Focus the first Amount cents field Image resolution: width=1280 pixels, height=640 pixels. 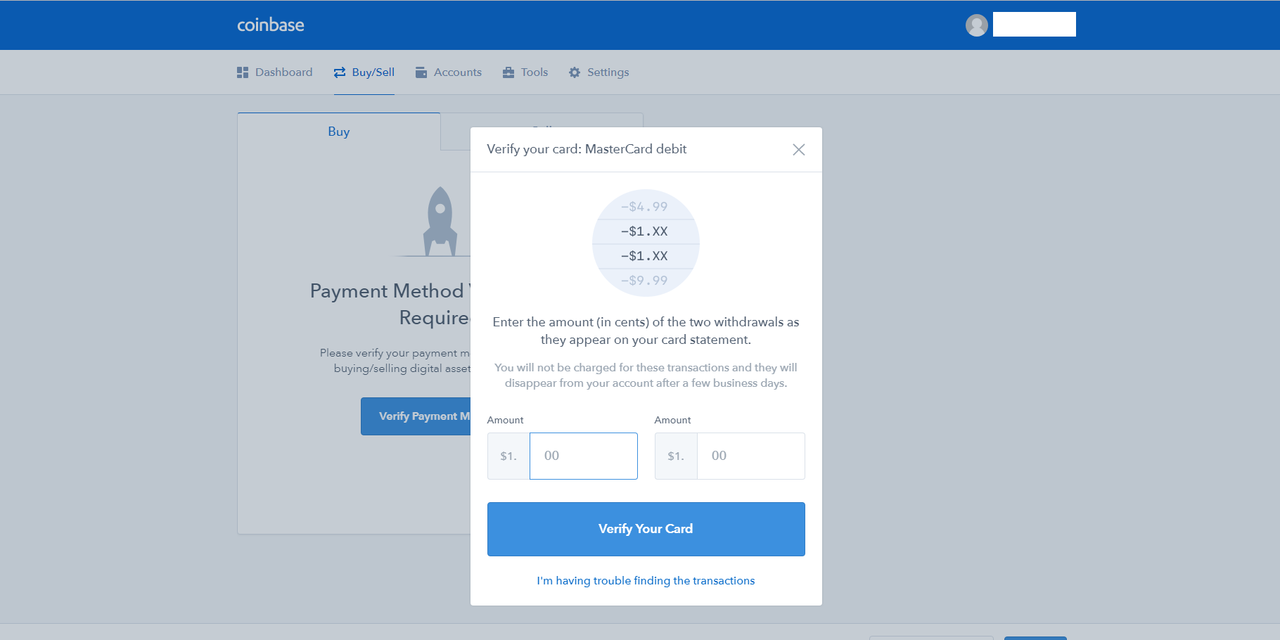point(583,456)
